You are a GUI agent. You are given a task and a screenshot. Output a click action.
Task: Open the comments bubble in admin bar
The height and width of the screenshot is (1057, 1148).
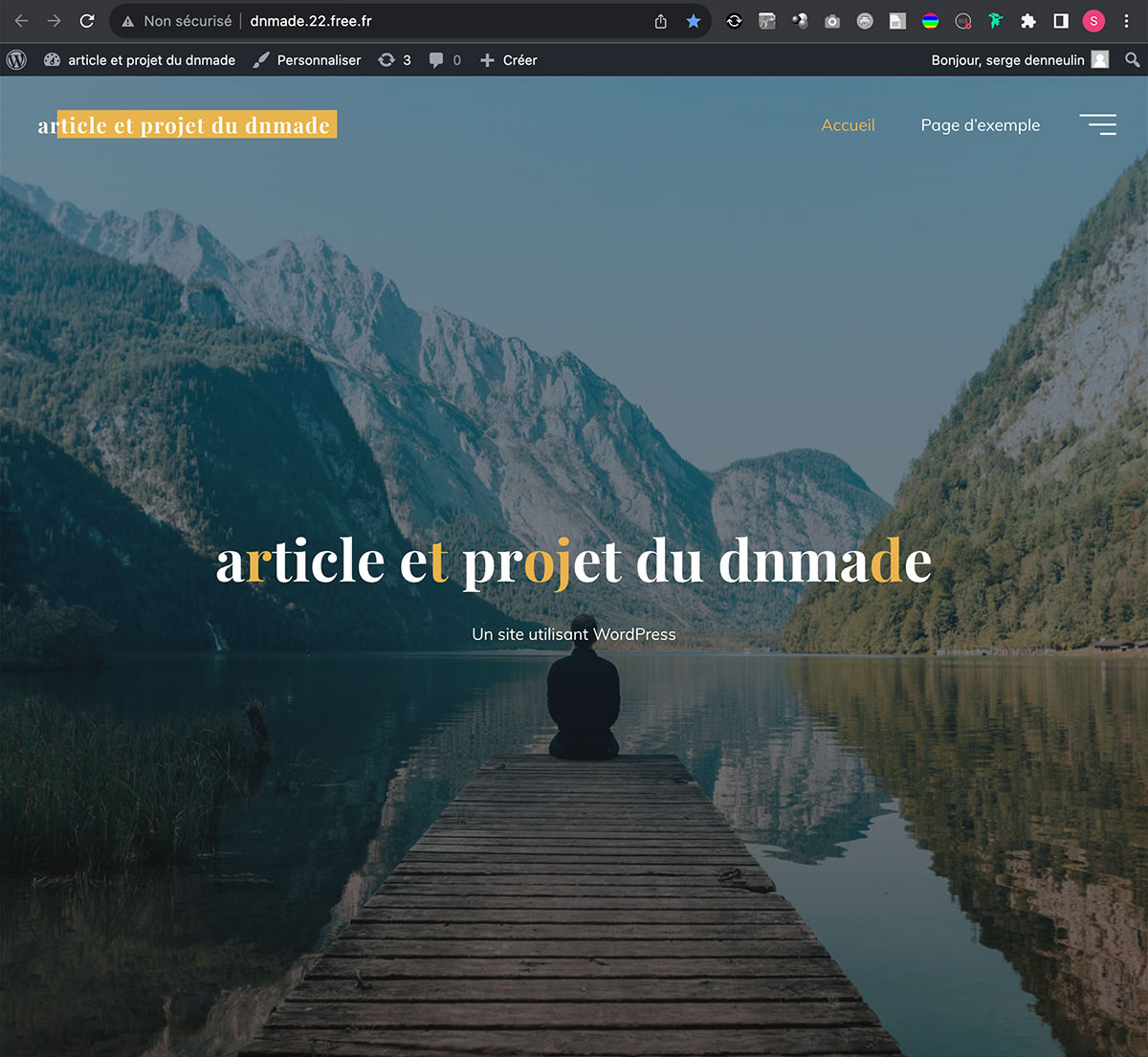click(445, 60)
